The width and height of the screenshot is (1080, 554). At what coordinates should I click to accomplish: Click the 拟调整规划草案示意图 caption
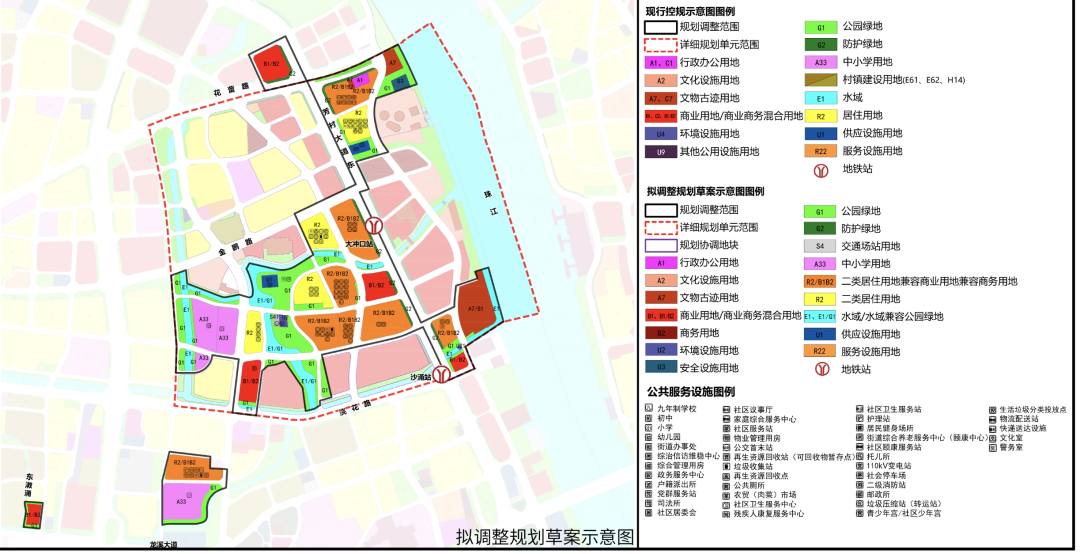click(544, 537)
